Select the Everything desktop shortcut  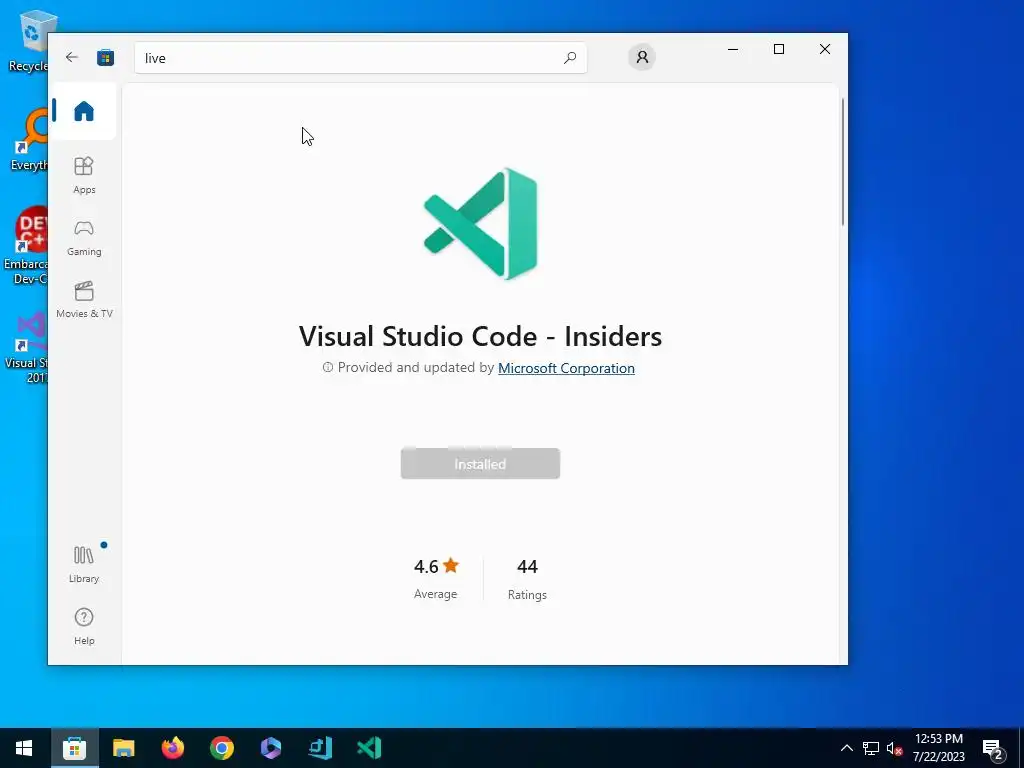(29, 140)
